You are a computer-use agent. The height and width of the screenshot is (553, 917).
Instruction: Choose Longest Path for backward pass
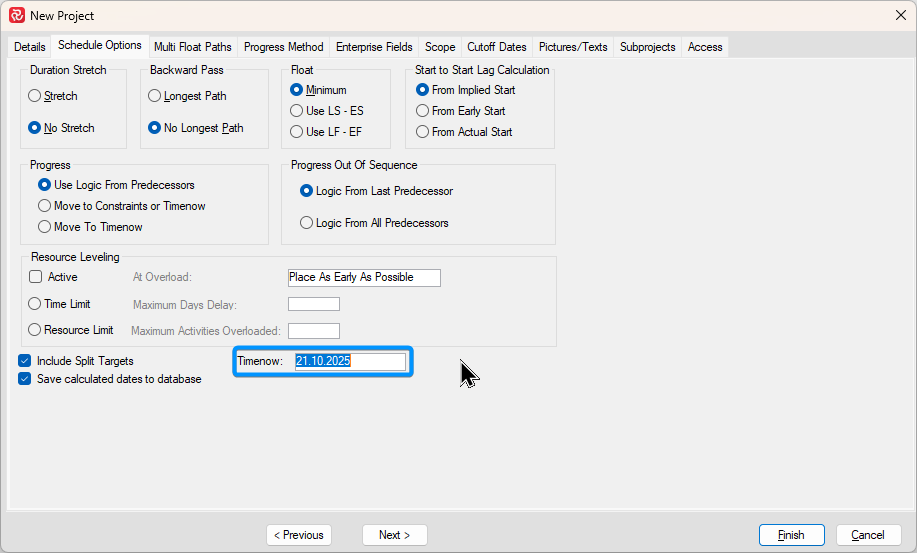pos(155,96)
